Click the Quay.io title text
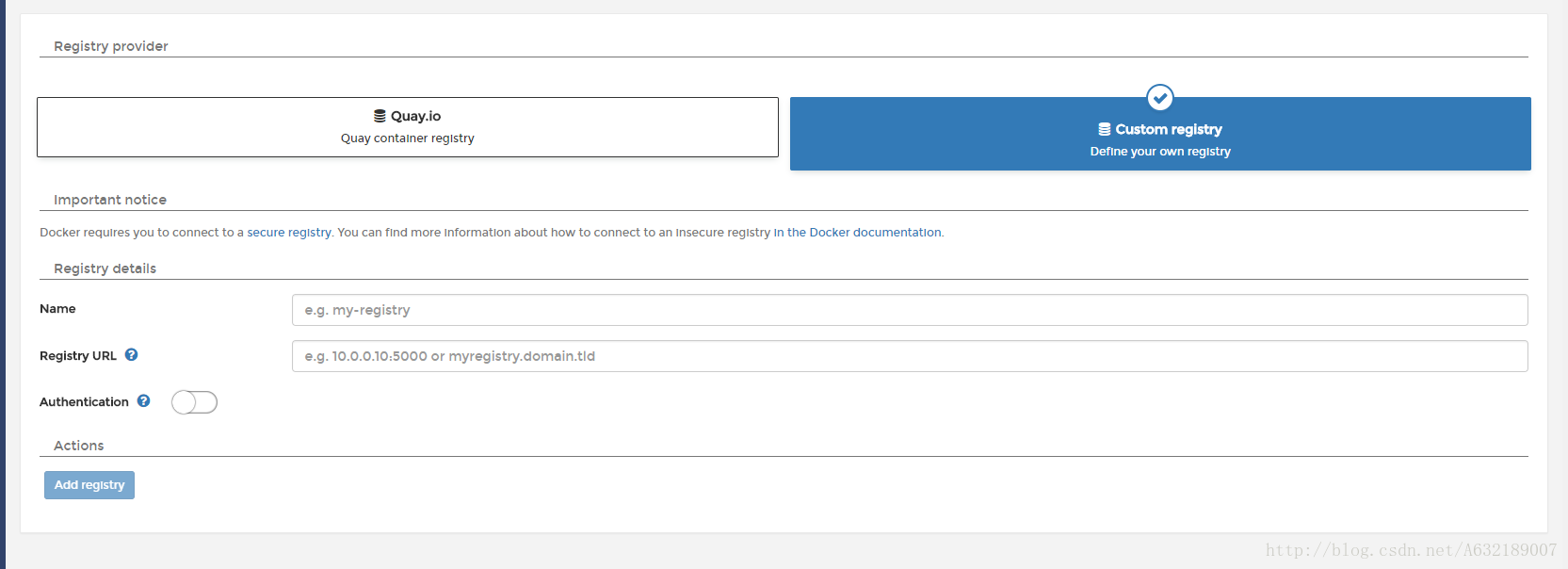Image resolution: width=1568 pixels, height=569 pixels. (415, 116)
